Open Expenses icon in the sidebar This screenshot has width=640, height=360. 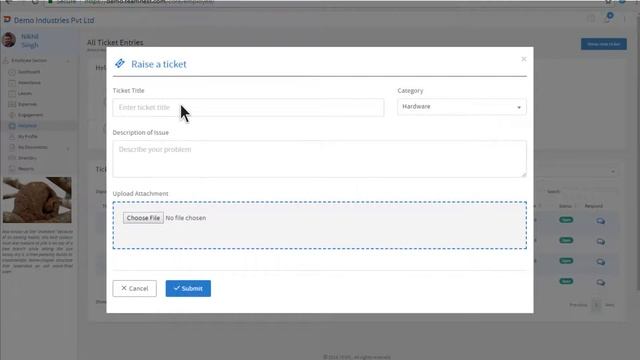(12, 104)
